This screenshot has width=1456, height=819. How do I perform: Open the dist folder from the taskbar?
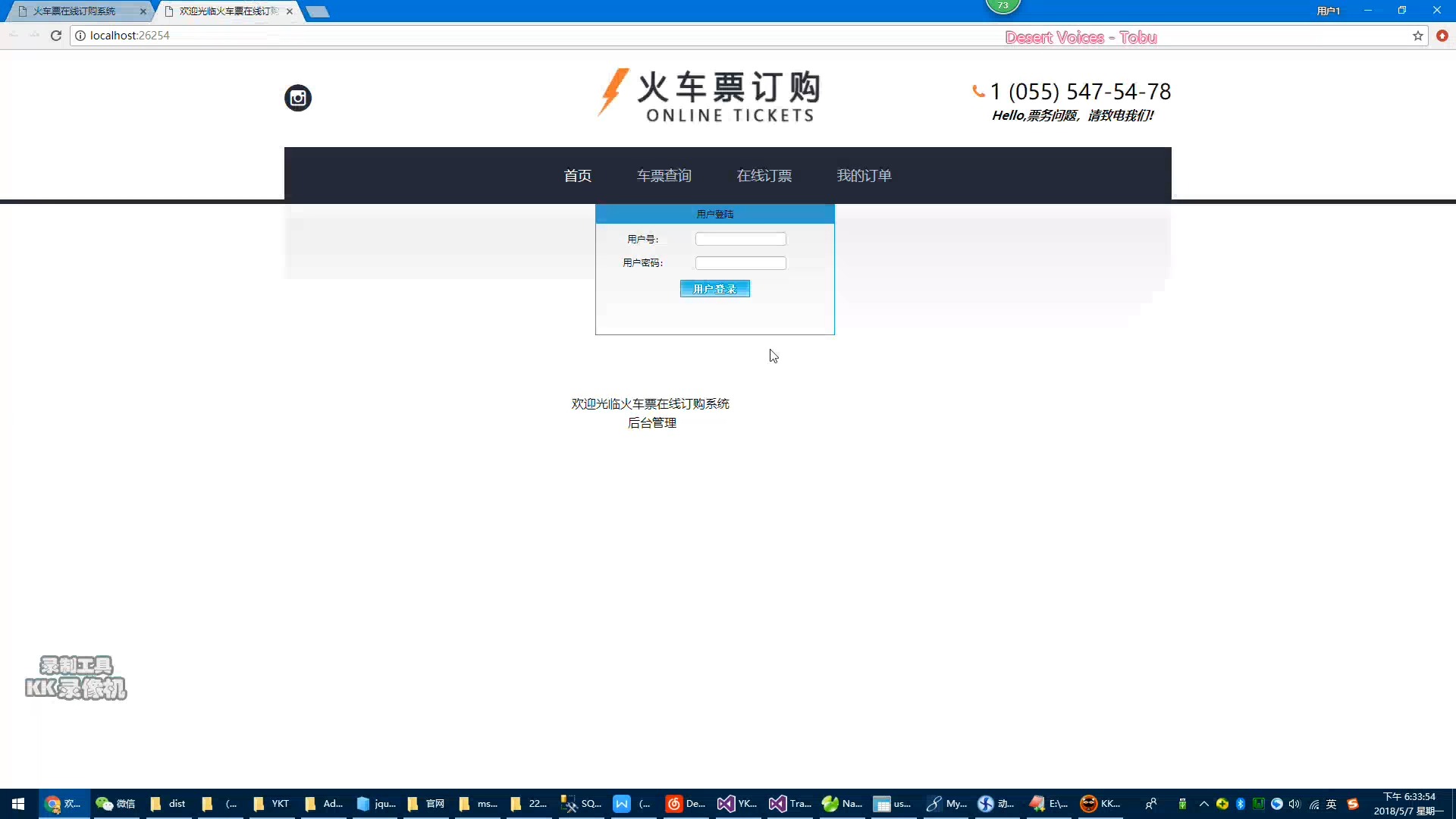[x=168, y=804]
